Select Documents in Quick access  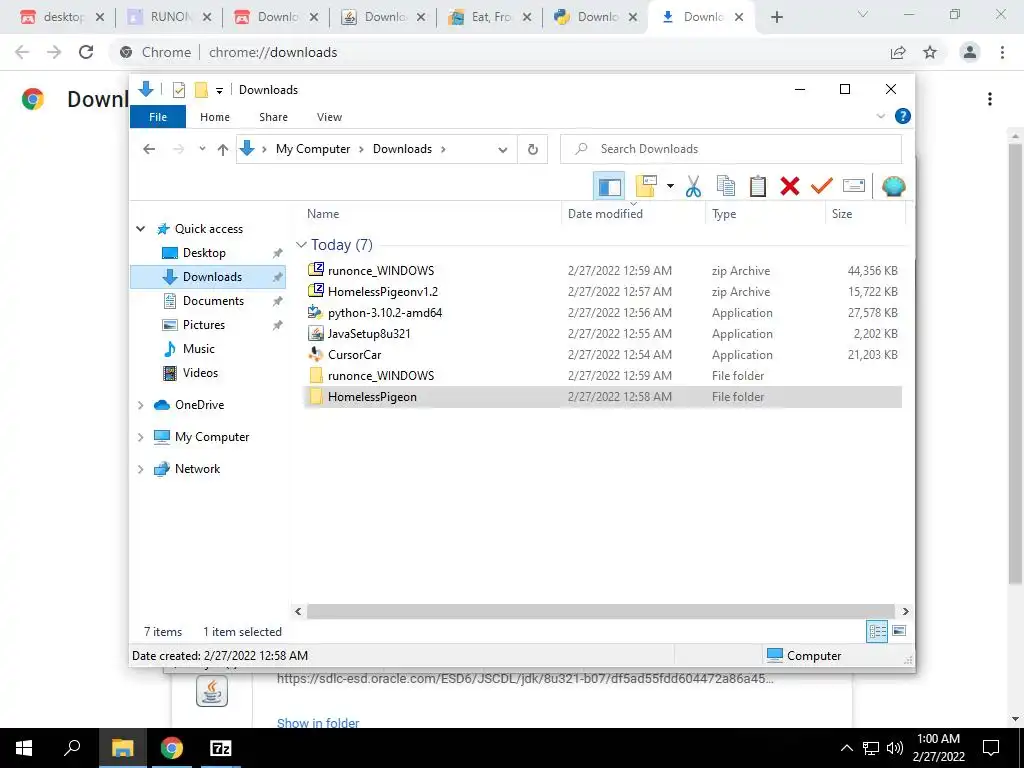213,301
